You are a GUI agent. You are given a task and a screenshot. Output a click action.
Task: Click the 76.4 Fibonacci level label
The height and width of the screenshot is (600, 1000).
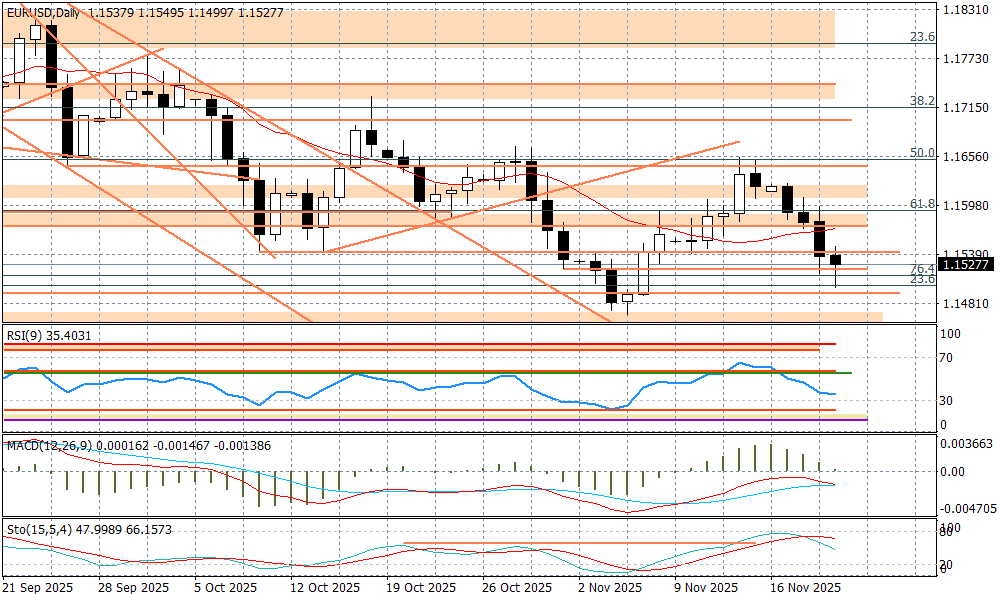(921, 269)
